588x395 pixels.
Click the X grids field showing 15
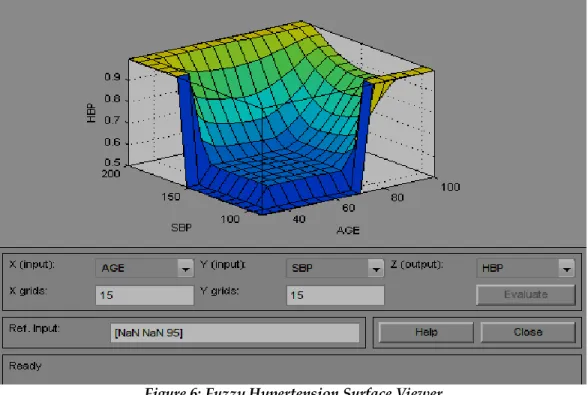point(145,295)
